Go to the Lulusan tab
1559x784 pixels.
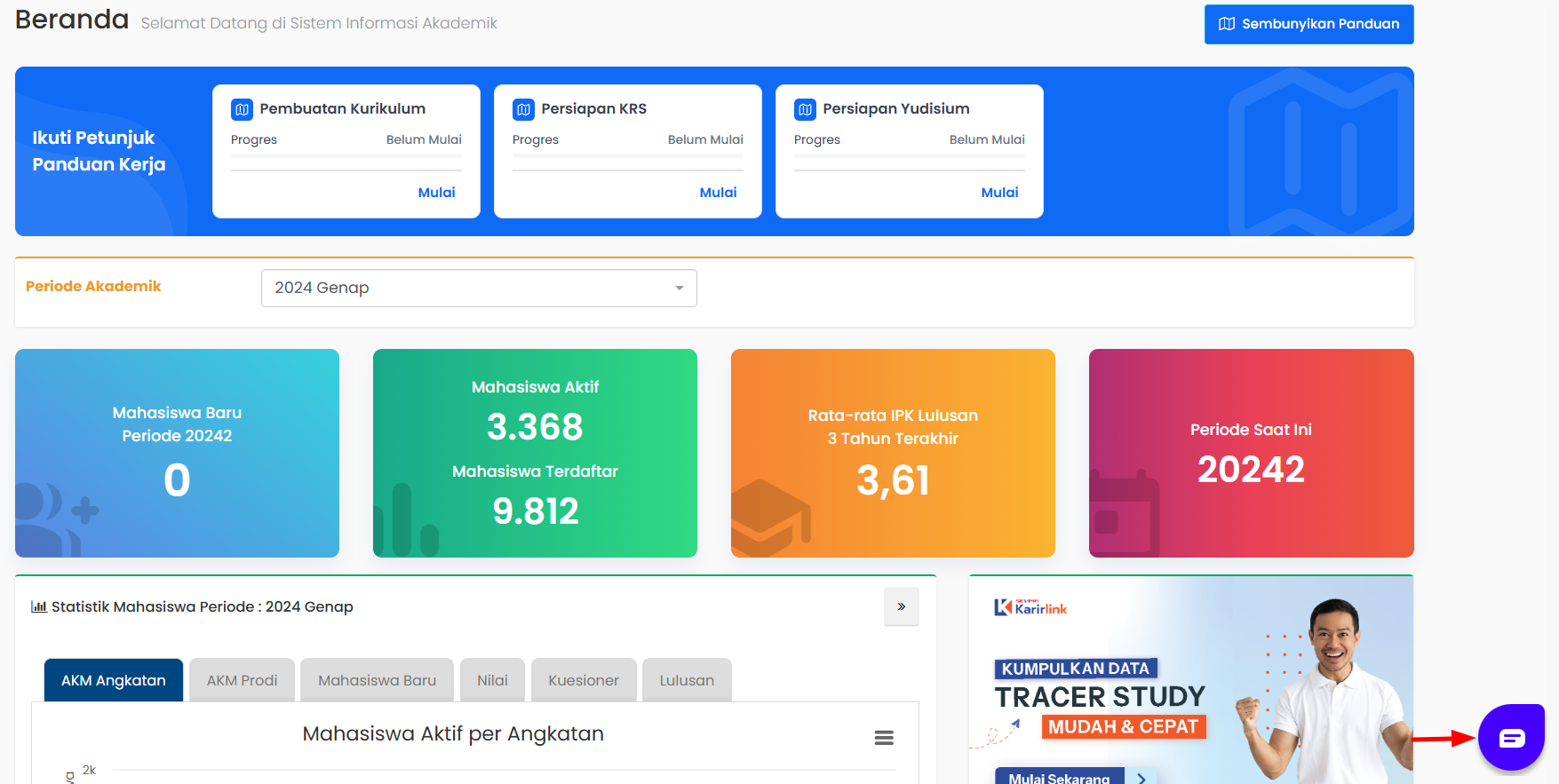pyautogui.click(x=686, y=680)
